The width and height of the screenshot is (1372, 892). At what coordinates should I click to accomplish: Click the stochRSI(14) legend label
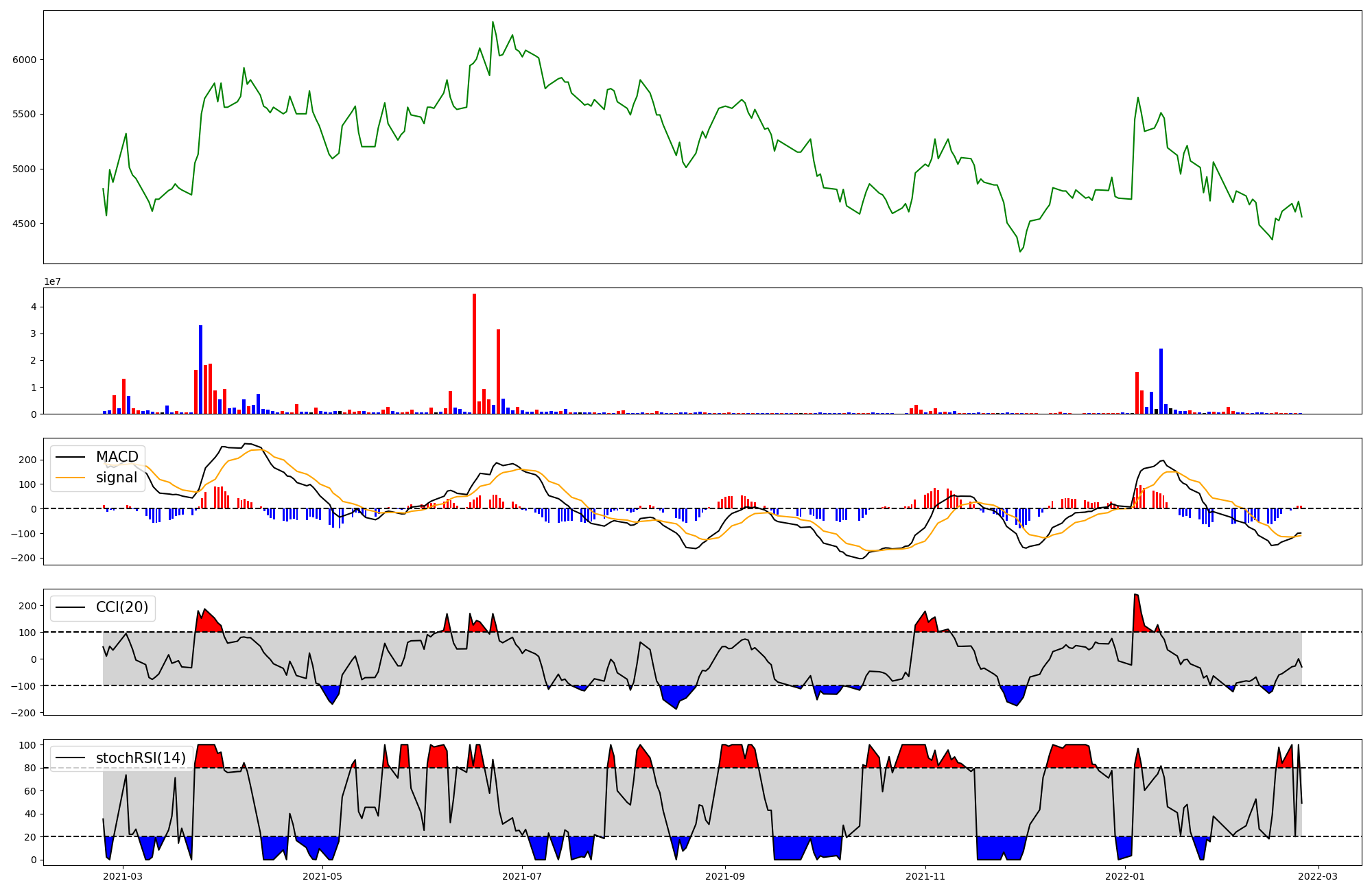point(141,758)
